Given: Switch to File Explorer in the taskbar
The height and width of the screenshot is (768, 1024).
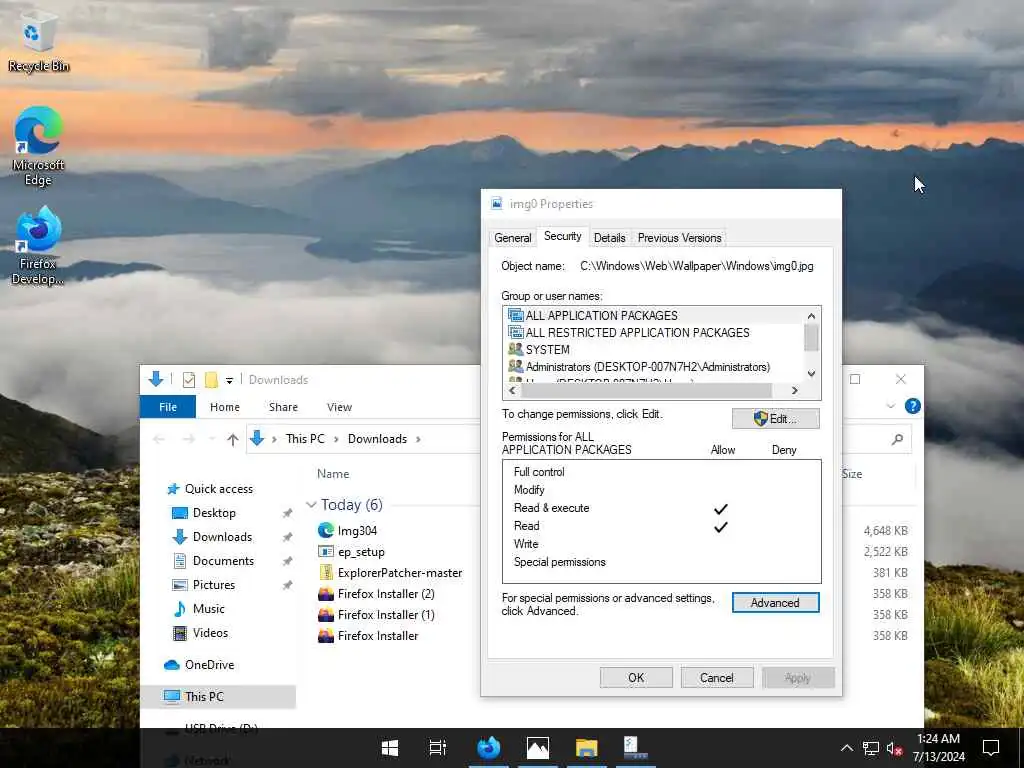Looking at the screenshot, I should click(x=586, y=748).
